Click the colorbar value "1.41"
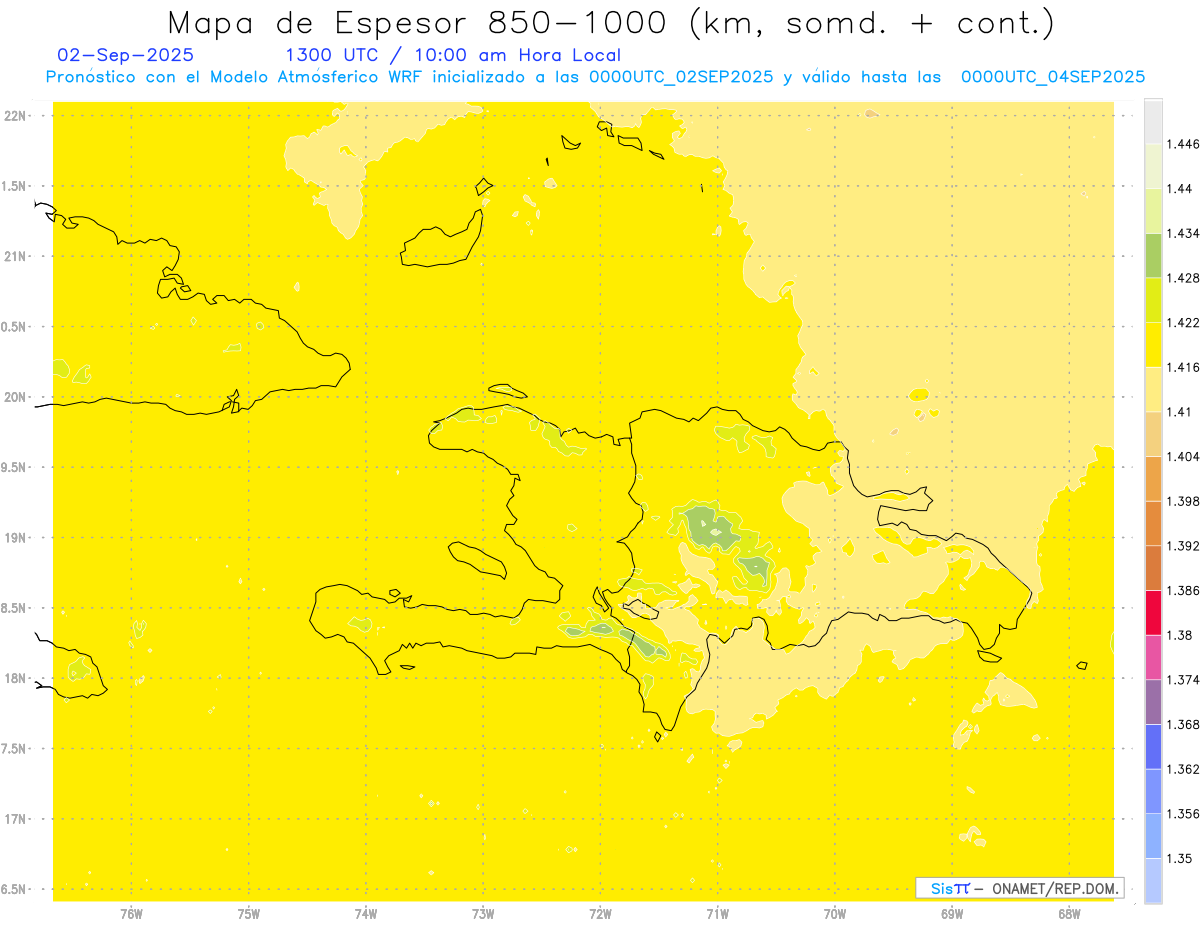The height and width of the screenshot is (927, 1200). click(1181, 412)
